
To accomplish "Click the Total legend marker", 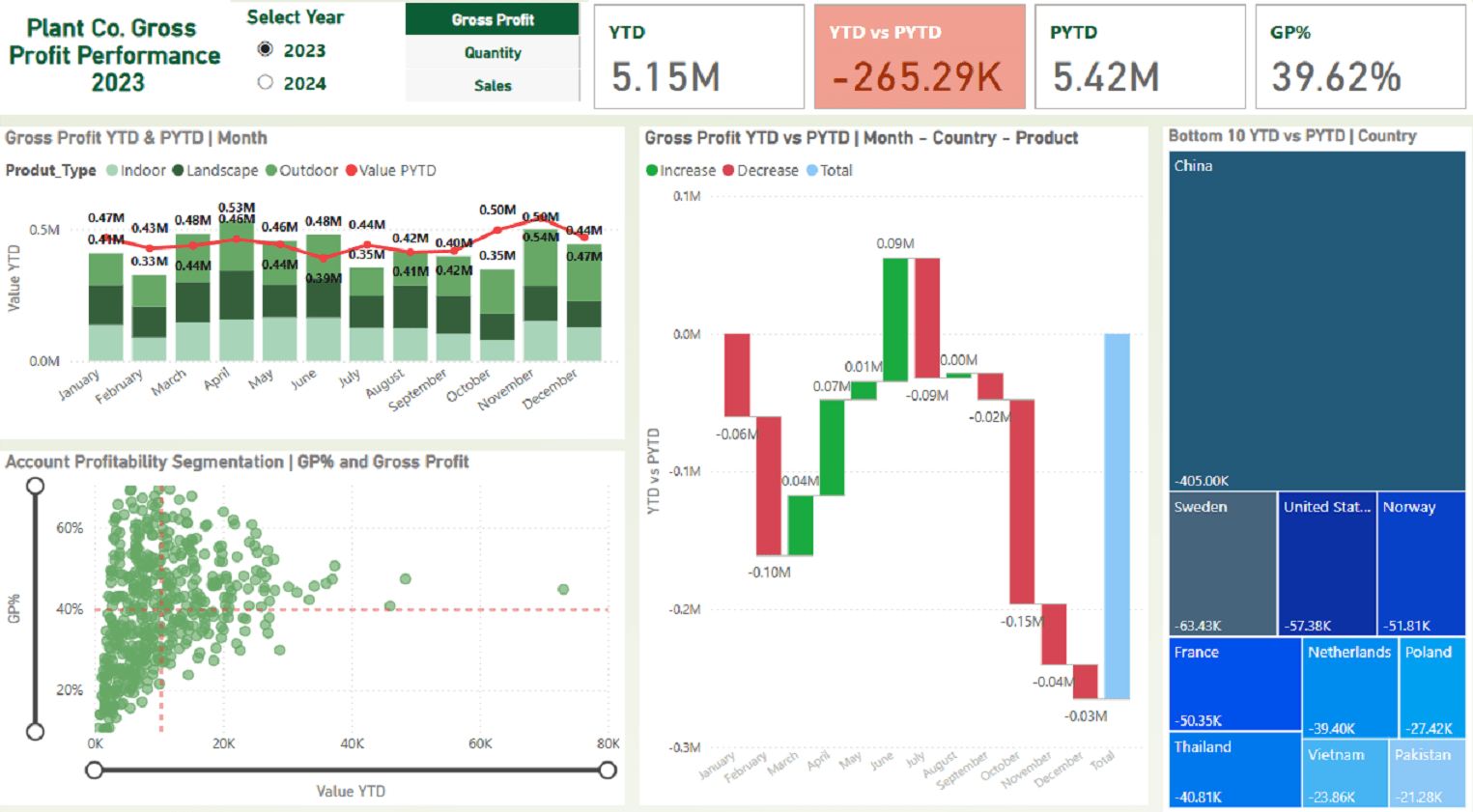I will coord(812,171).
